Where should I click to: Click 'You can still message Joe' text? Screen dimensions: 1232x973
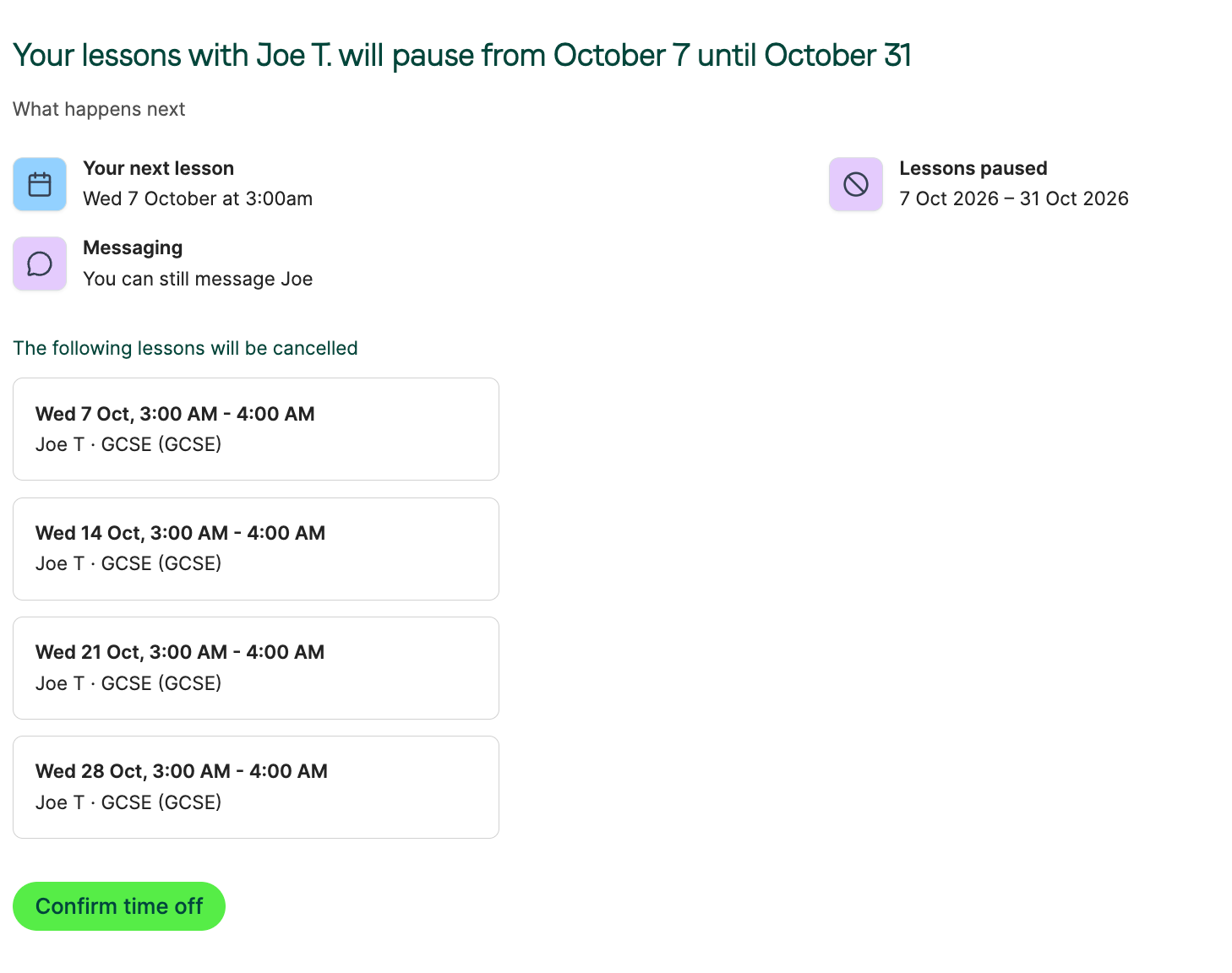pos(198,279)
